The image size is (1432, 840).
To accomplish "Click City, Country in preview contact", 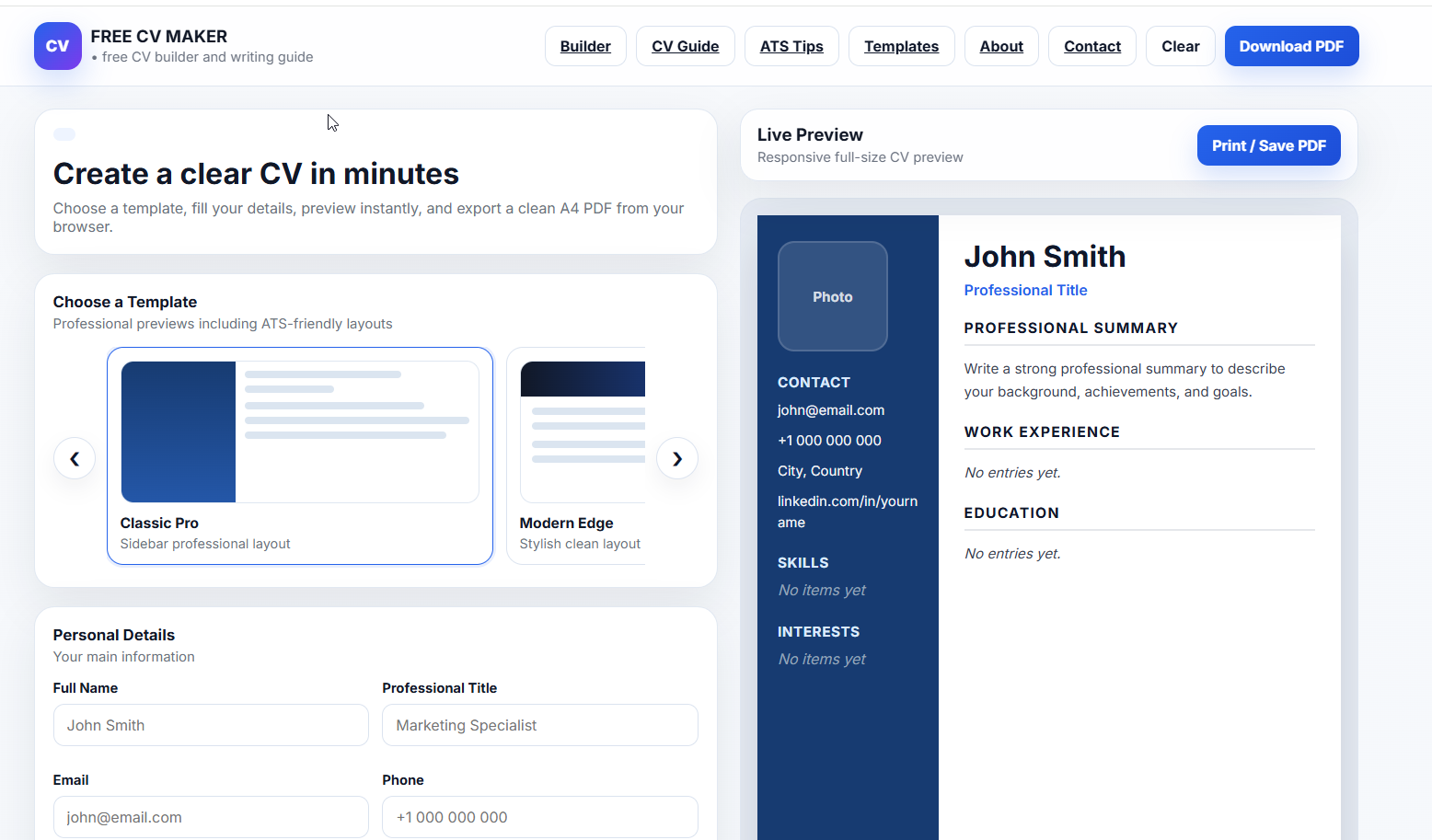I will click(x=820, y=471).
